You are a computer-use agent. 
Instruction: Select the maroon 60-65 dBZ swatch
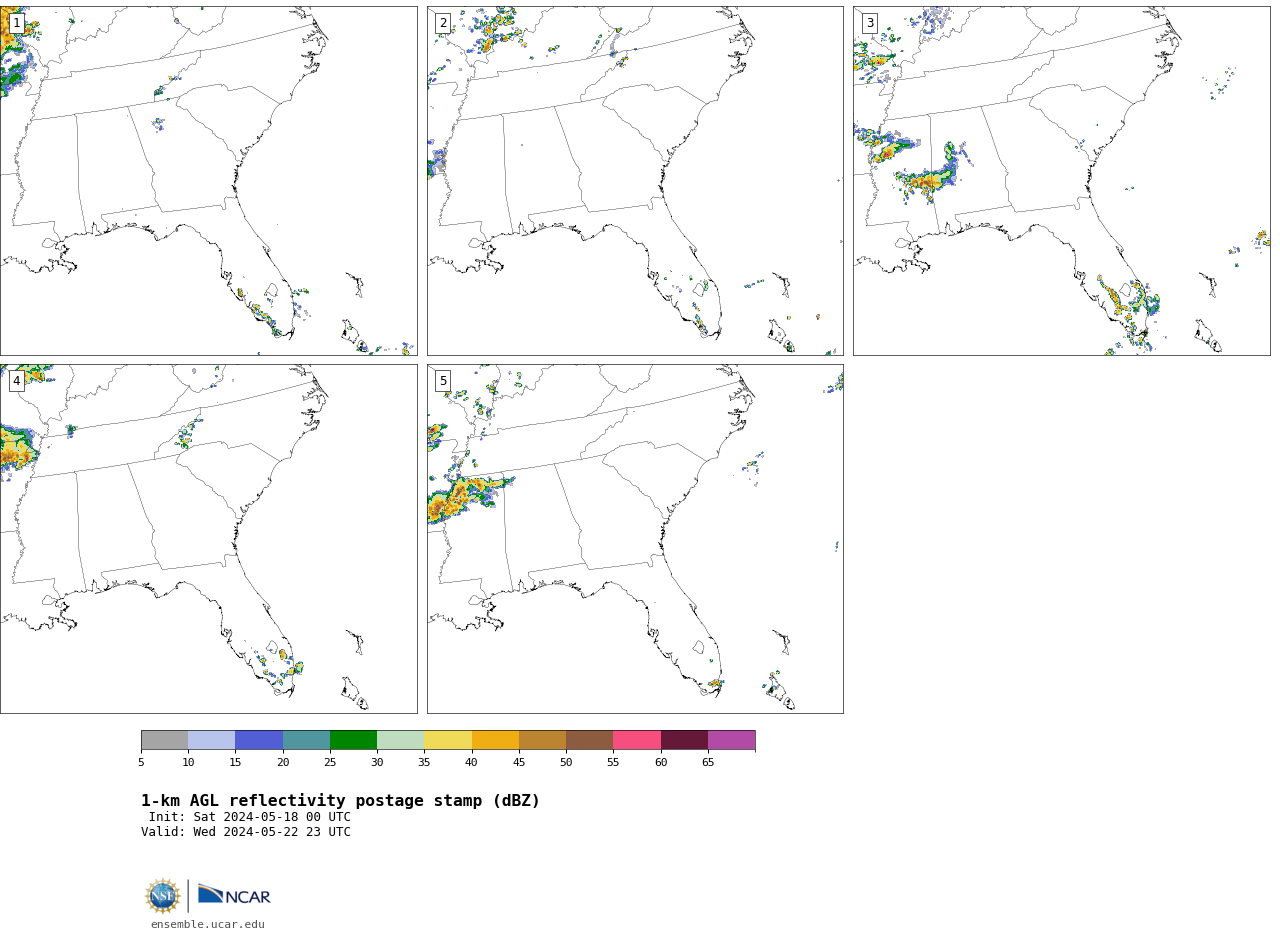684,740
